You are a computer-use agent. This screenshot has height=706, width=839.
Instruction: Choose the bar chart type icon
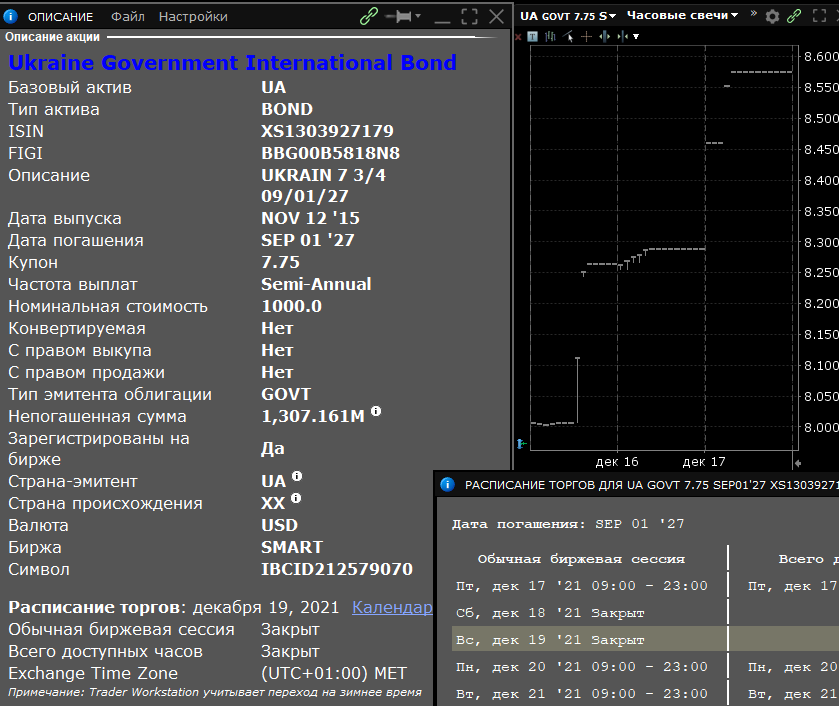point(550,36)
